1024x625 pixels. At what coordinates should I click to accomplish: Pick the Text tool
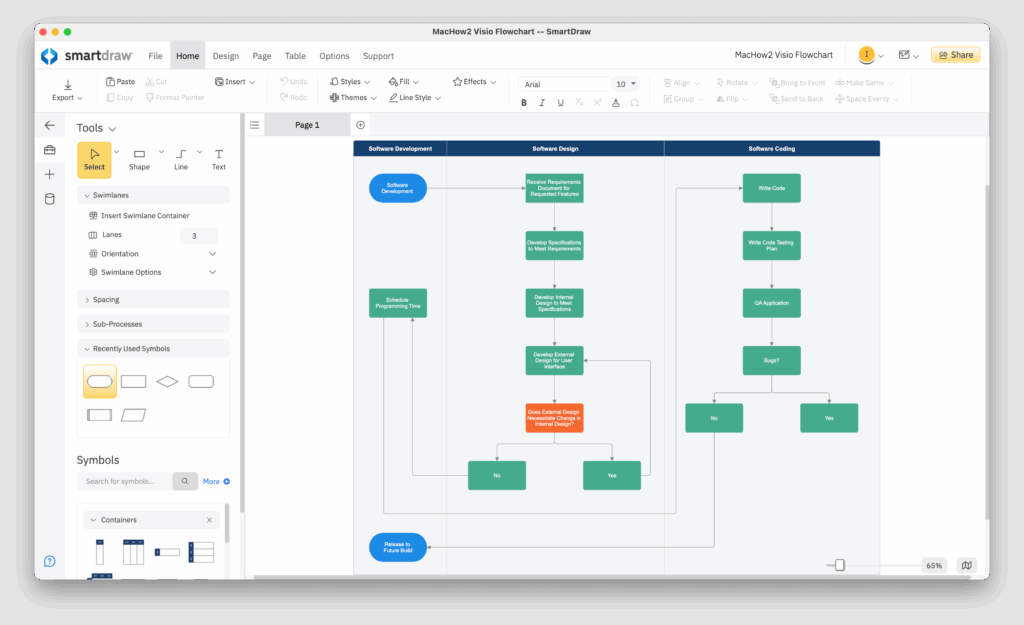click(x=219, y=159)
